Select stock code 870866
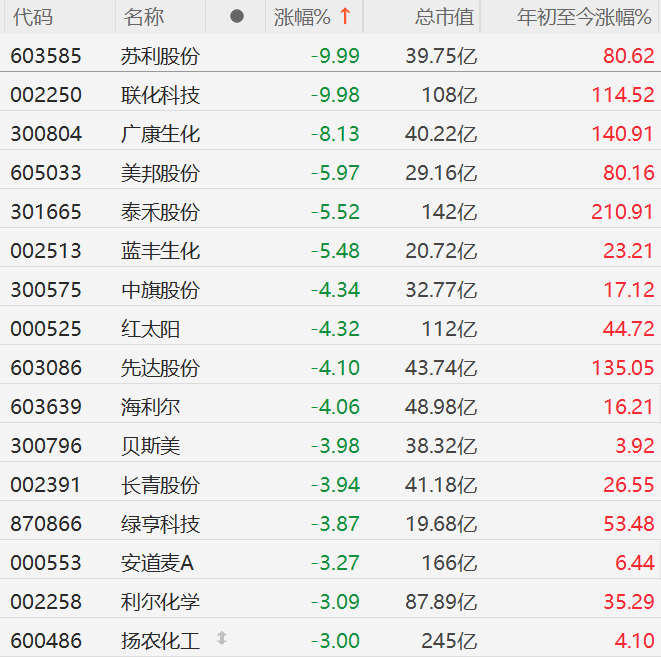This screenshot has width=661, height=657. pos(46,524)
